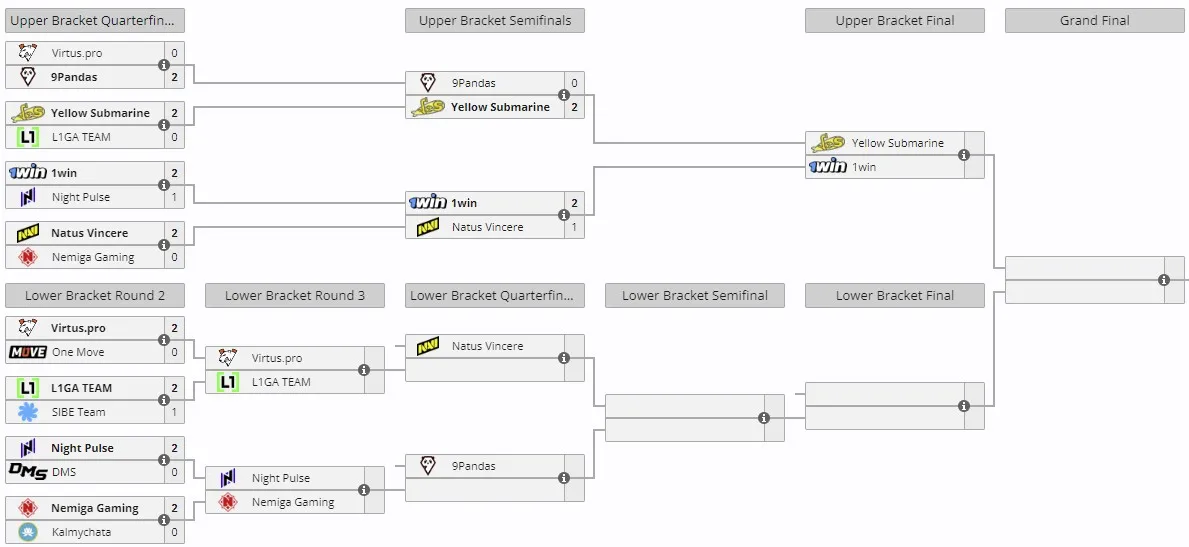This screenshot has height=547, width=1189.
Task: Select the Lower Bracket Round 3 header
Action: tap(295, 296)
